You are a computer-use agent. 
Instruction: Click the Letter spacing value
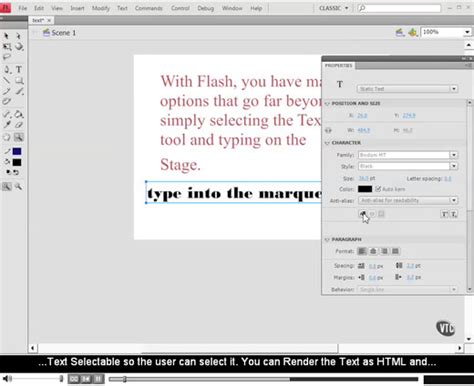[448, 179]
